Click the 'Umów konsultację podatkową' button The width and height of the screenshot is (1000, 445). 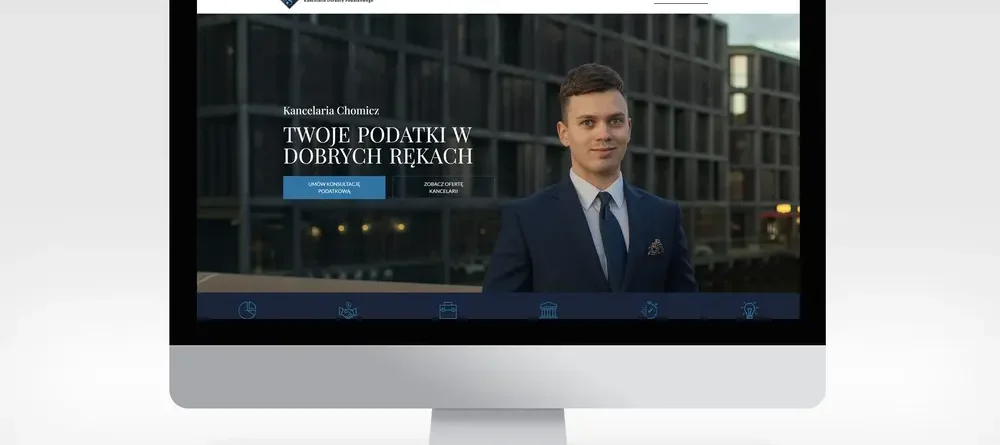pos(334,187)
